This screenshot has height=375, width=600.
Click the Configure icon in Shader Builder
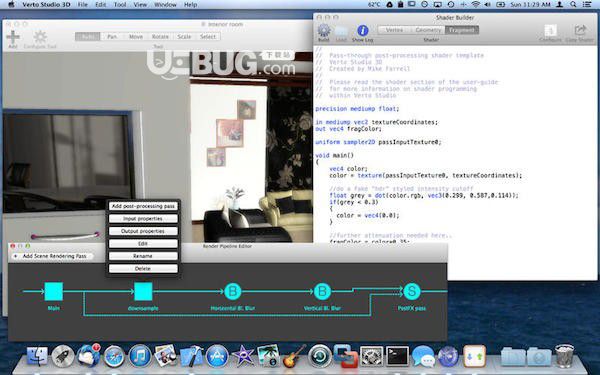(x=550, y=31)
